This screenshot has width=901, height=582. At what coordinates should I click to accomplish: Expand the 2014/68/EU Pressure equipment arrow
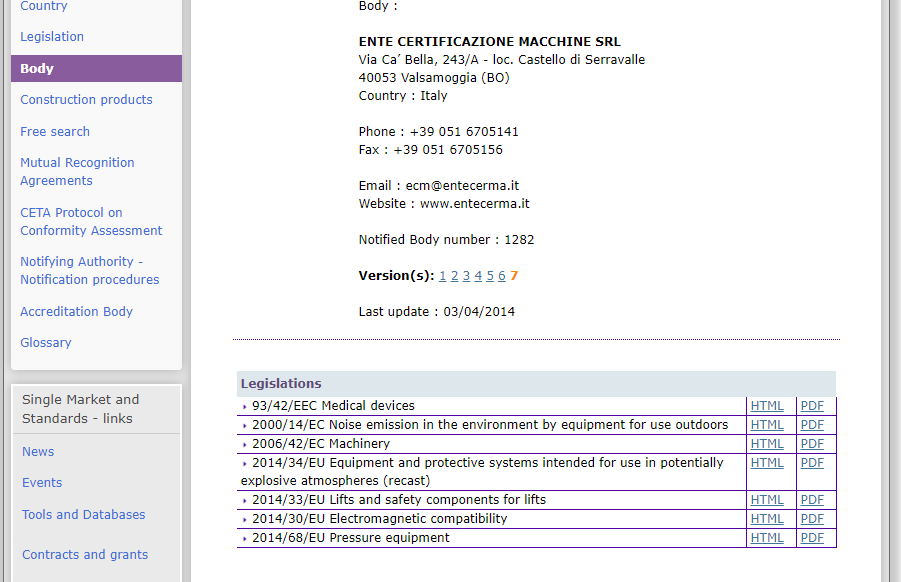pos(245,539)
